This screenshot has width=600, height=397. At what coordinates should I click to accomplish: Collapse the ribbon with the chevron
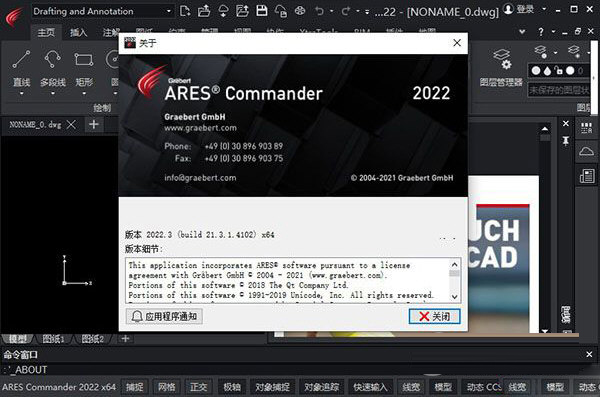522,32
